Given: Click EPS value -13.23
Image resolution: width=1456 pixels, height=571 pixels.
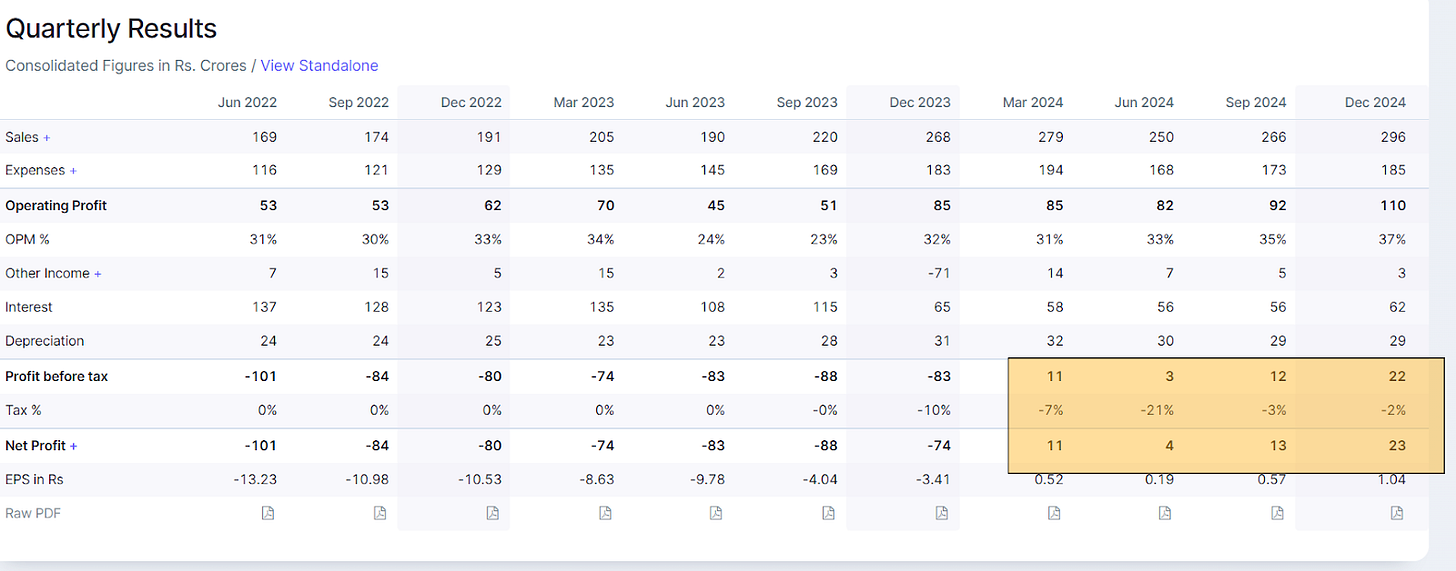Looking at the screenshot, I should click(255, 479).
